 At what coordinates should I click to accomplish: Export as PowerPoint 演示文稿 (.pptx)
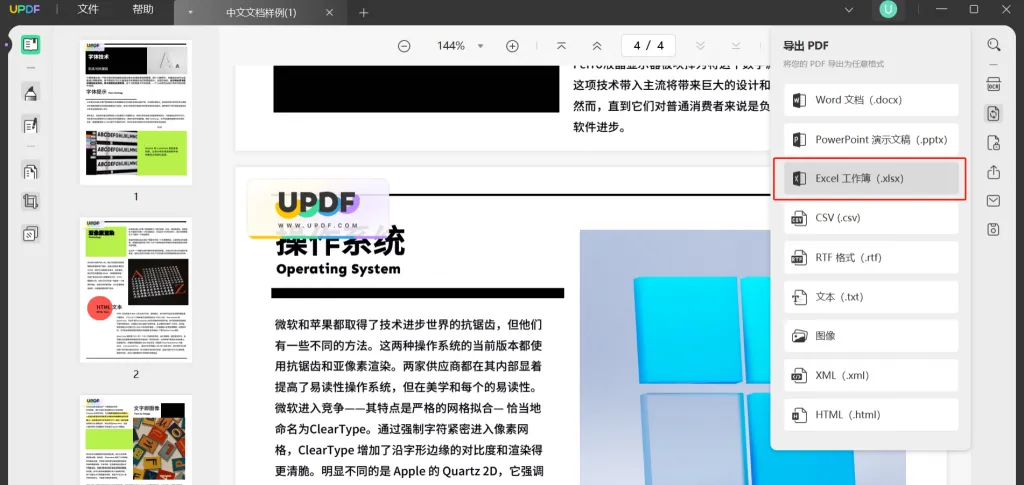tap(871, 140)
